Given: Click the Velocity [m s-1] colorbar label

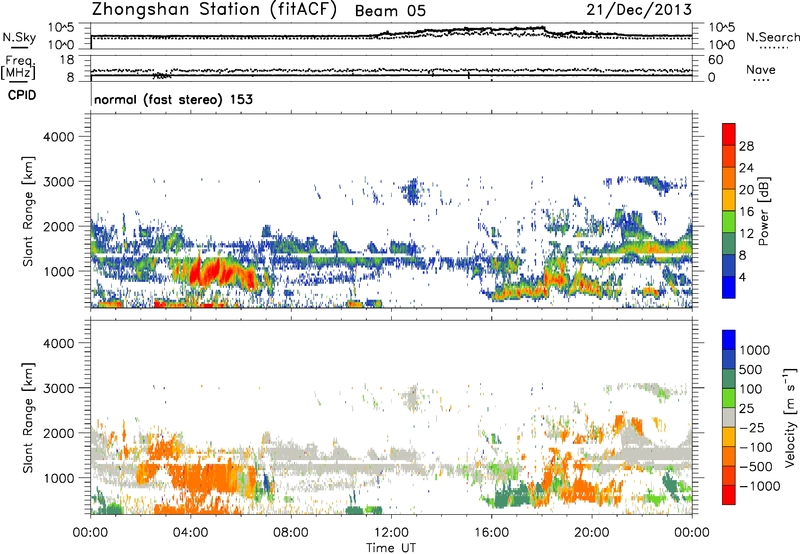Looking at the screenshot, I should click(x=790, y=417).
